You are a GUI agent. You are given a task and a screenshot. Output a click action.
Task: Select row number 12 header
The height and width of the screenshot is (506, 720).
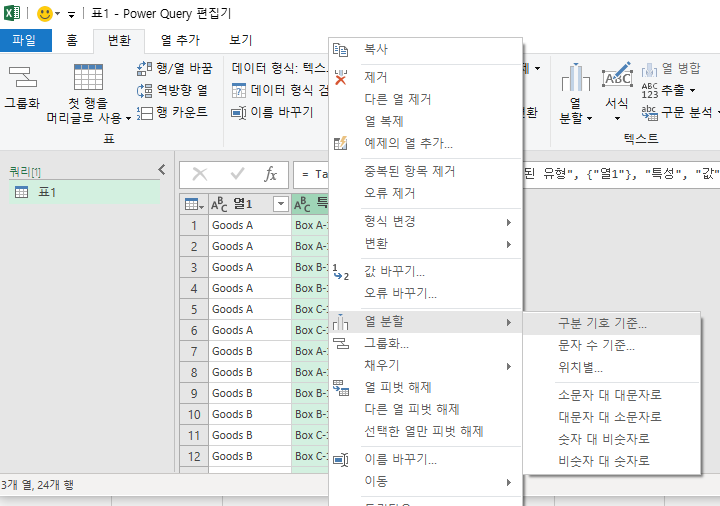coord(194,456)
